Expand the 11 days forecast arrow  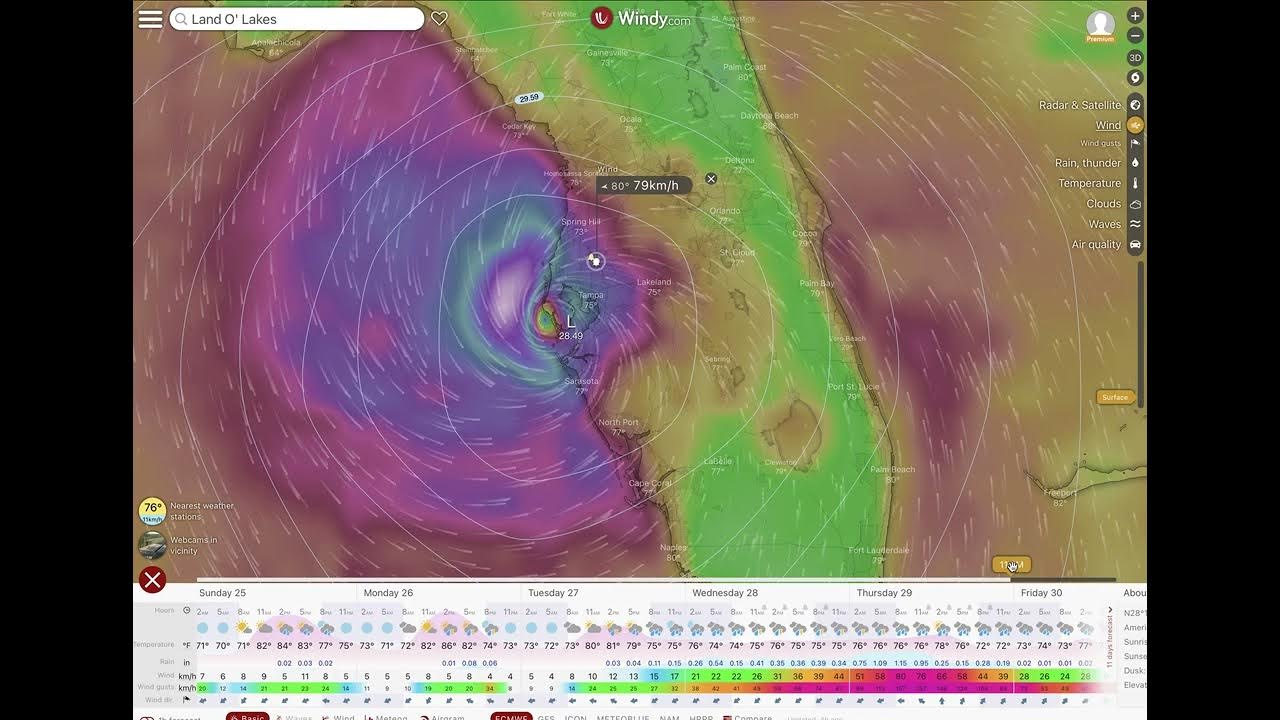point(1110,610)
